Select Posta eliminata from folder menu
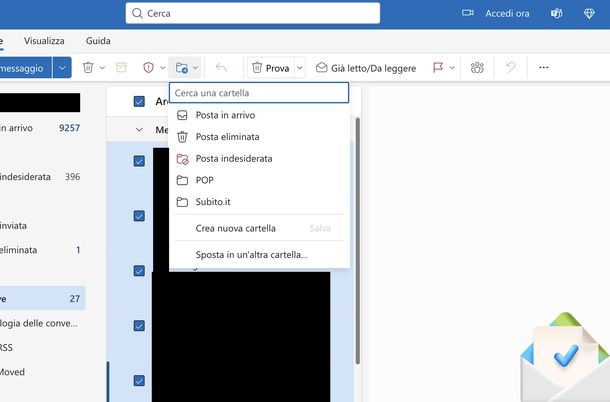 coord(227,137)
